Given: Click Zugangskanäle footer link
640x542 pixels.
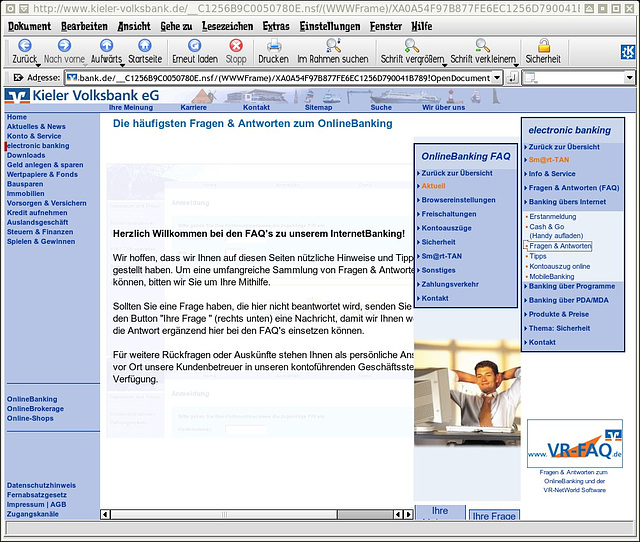Looking at the screenshot, I should [x=33, y=514].
